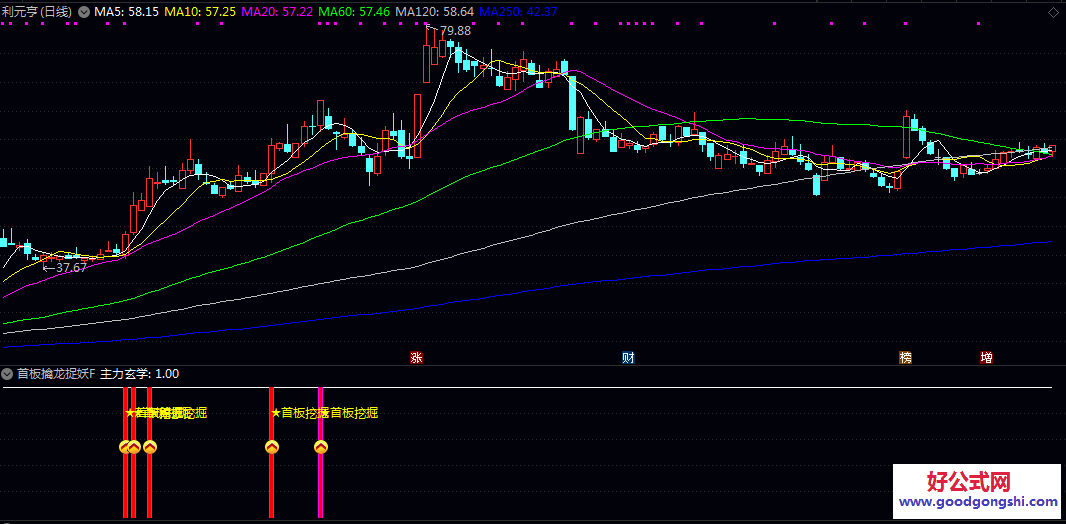This screenshot has width=1066, height=524.
Task: Click the 37.67 low price label
Action: pyautogui.click(x=71, y=268)
